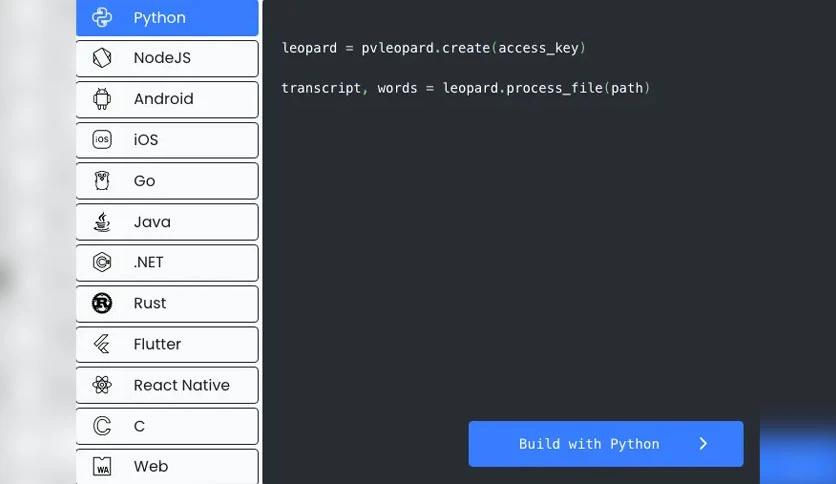Select the Python language tab
The width and height of the screenshot is (836, 484).
click(x=167, y=18)
